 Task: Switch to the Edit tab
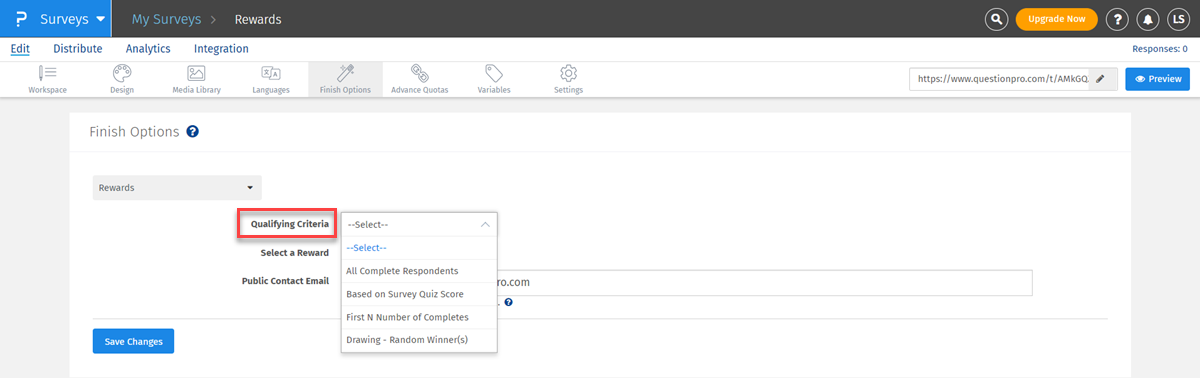(x=20, y=48)
